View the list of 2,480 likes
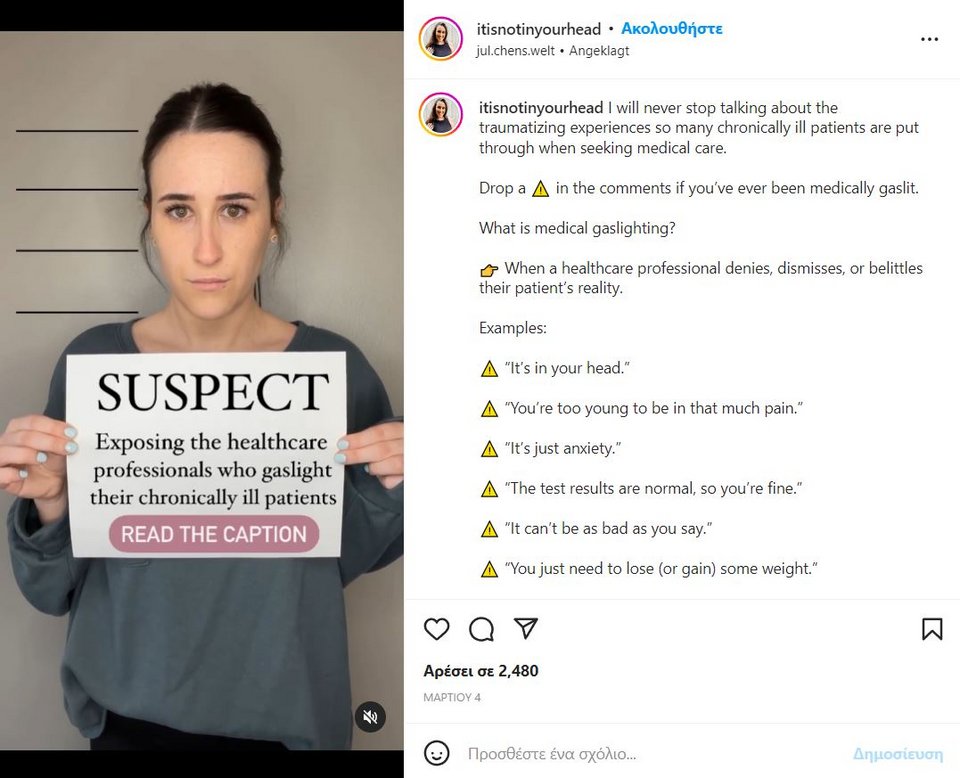960x778 pixels. 481,671
